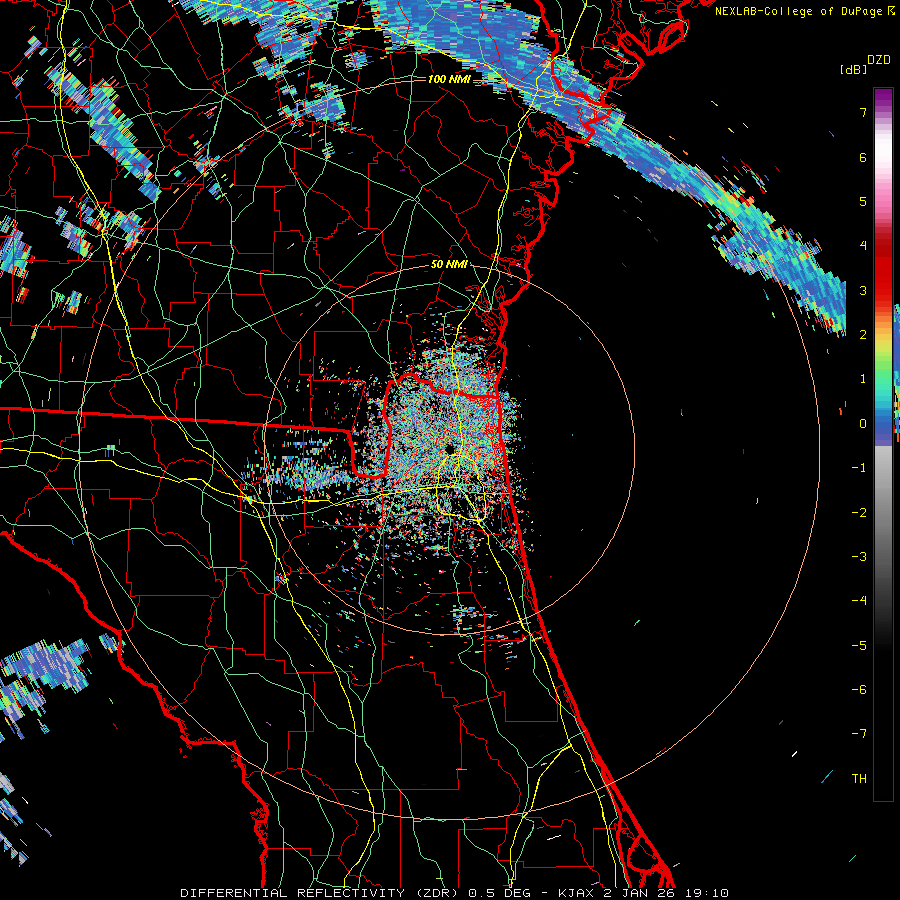Viewport: 900px width, 900px height.
Task: Click the -3 value on the color scale
Action: [x=859, y=556]
